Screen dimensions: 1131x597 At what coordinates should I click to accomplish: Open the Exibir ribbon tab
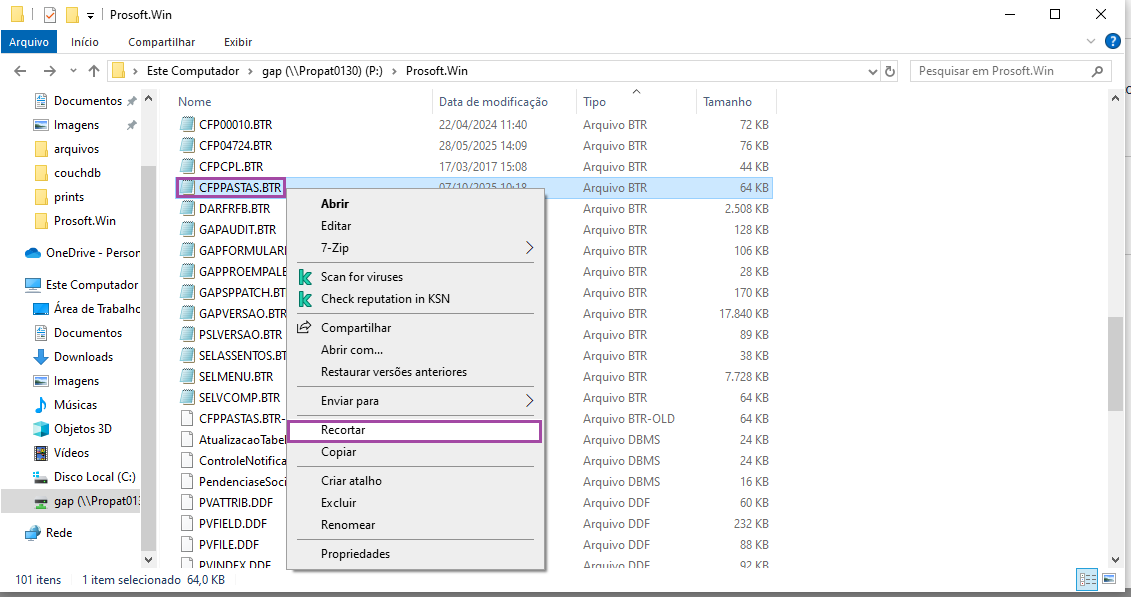click(238, 42)
